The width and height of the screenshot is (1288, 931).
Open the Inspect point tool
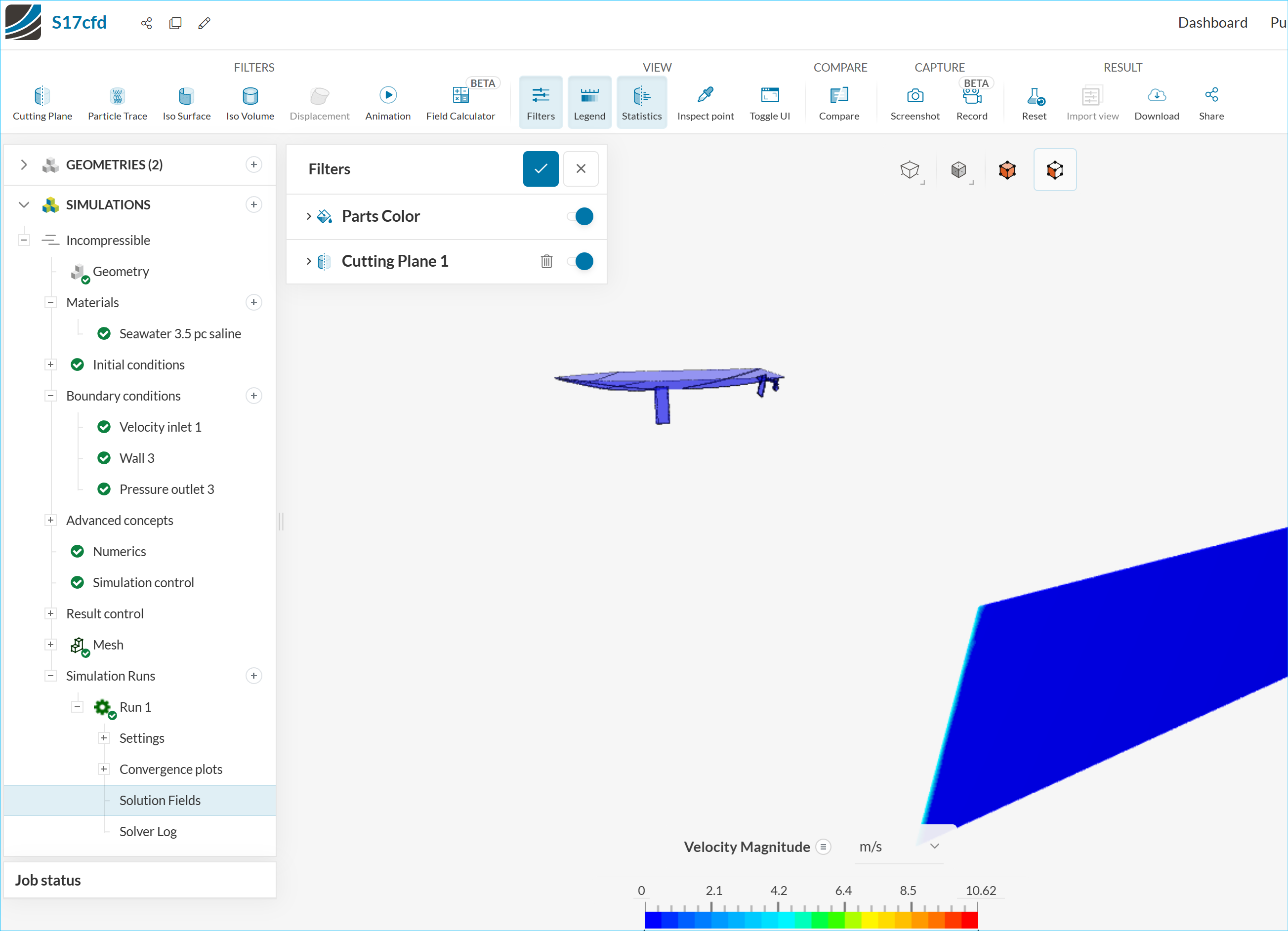[705, 102]
